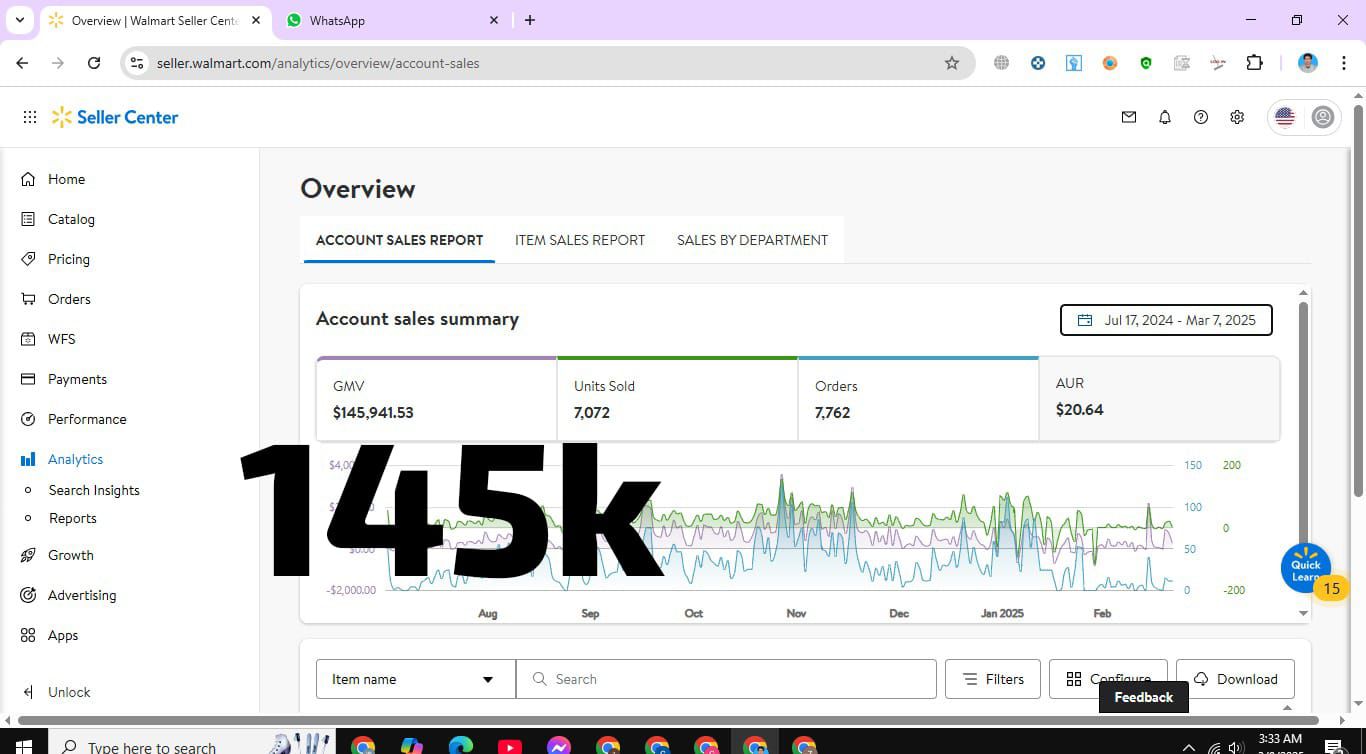Open Reports under Analytics
Image resolution: width=1366 pixels, height=754 pixels.
73,518
